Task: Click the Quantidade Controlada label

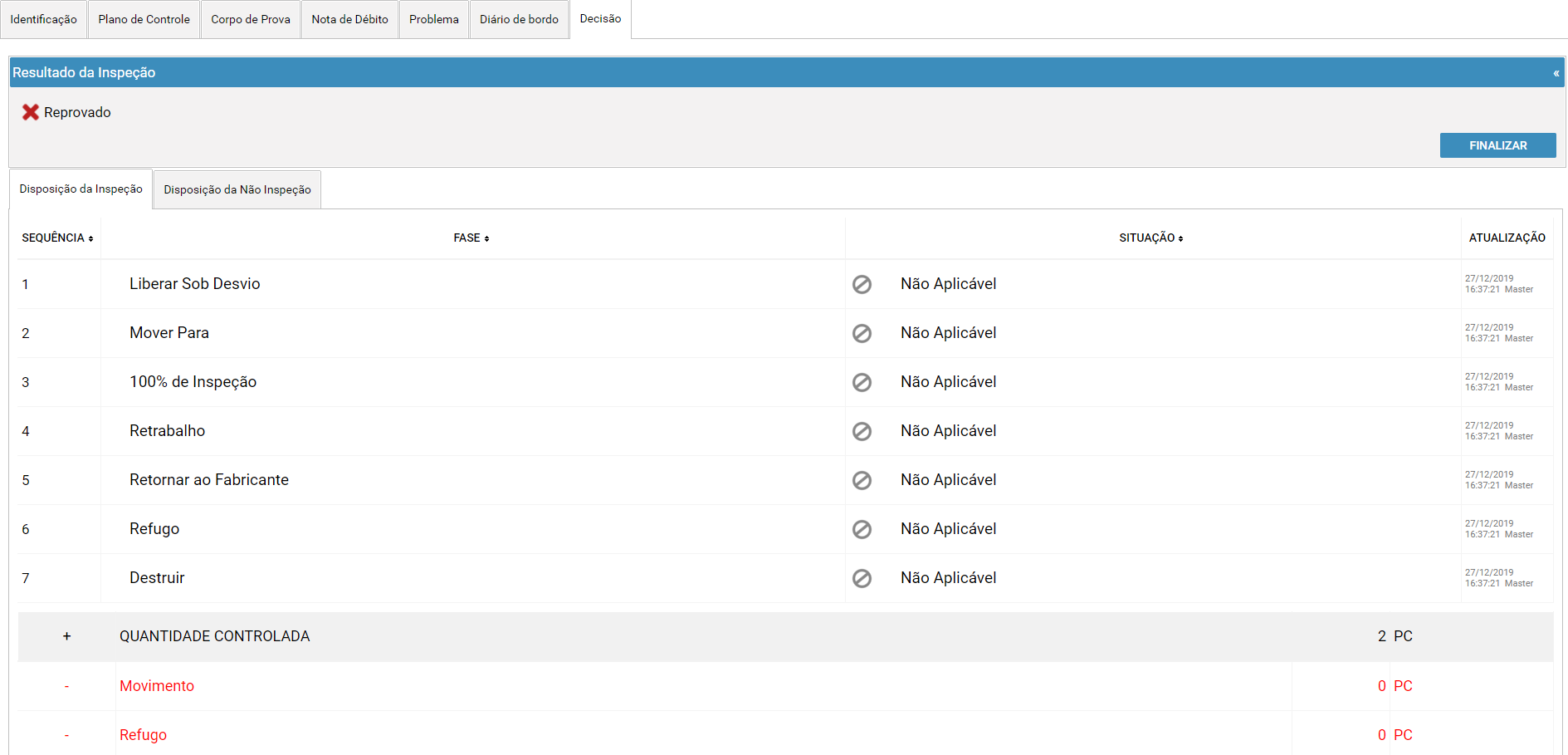Action: [x=214, y=636]
